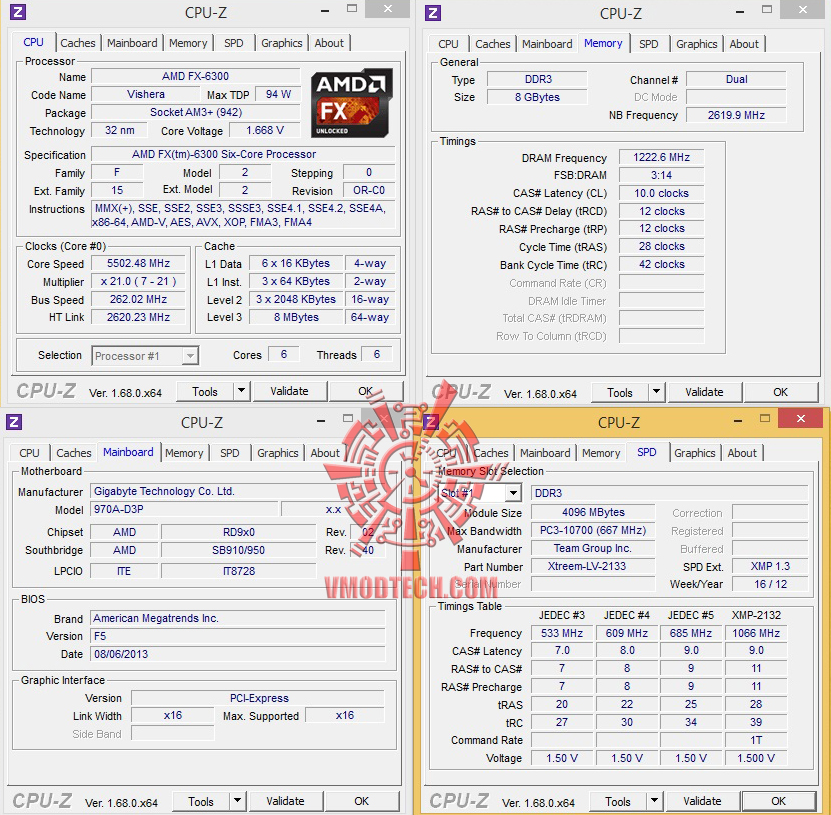Click the AMD FX Unlocked logo image

click(352, 103)
